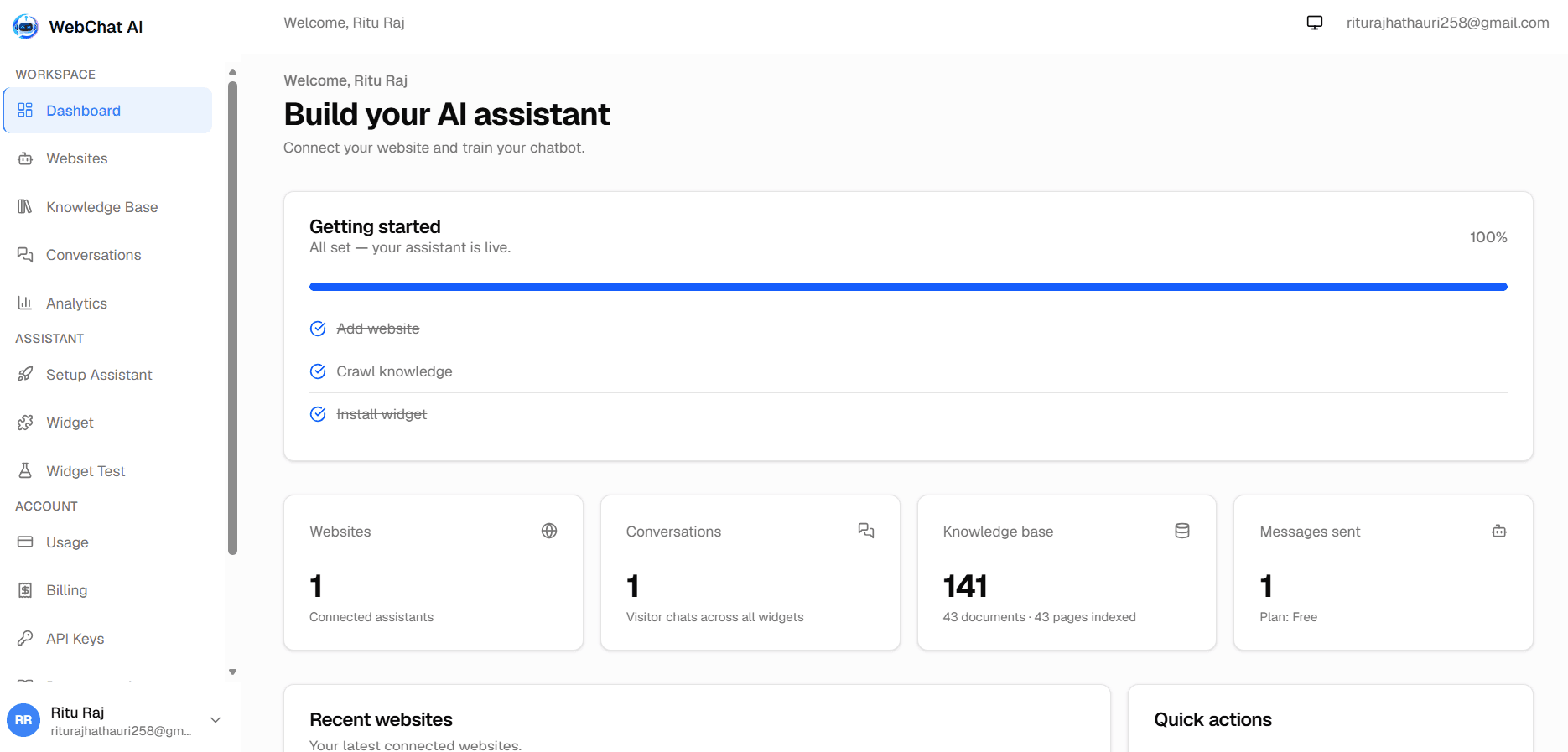The image size is (1568, 752).
Task: Click the '141' knowledge base count
Action: click(x=965, y=586)
